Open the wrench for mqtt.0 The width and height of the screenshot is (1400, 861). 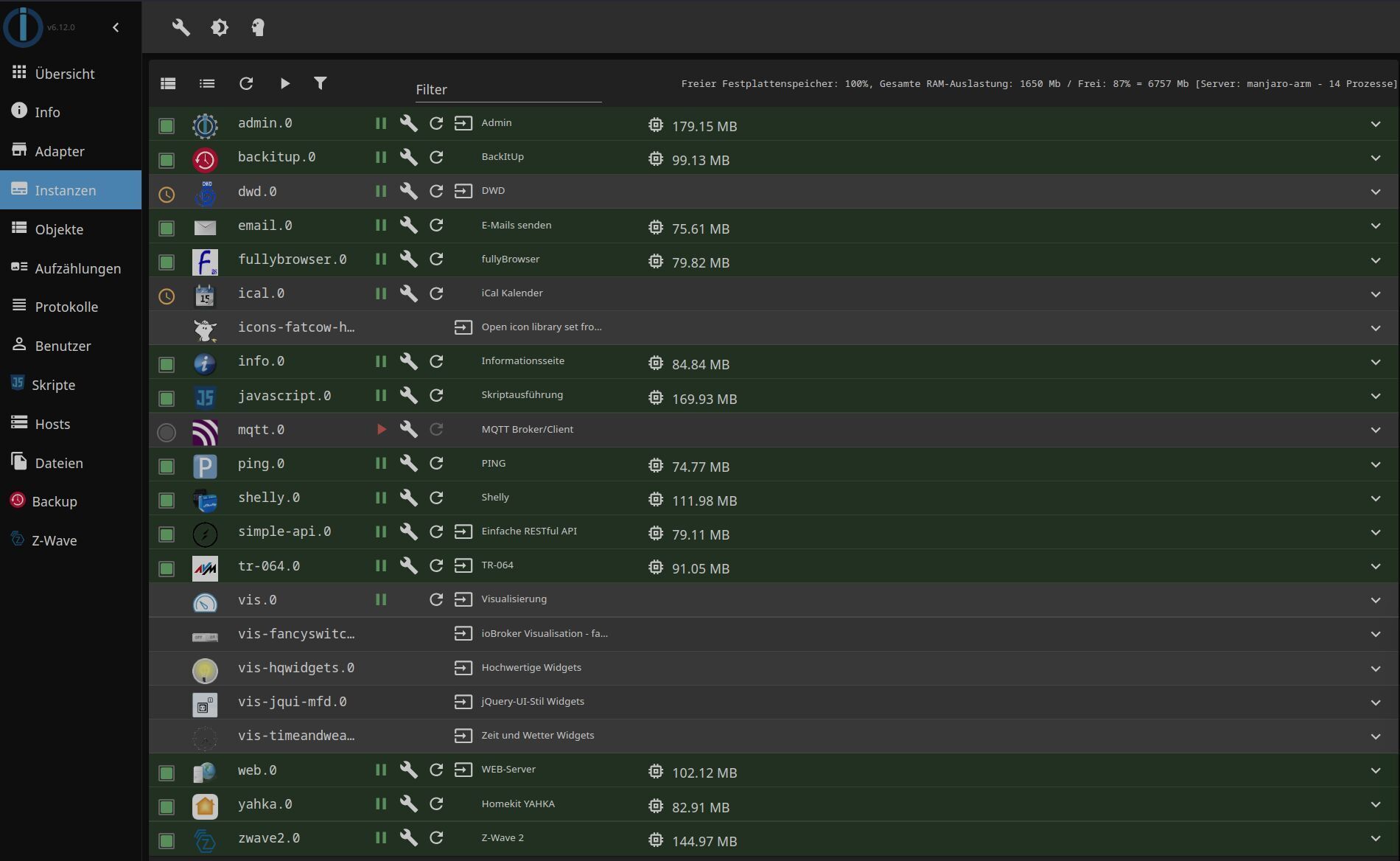[x=408, y=429]
